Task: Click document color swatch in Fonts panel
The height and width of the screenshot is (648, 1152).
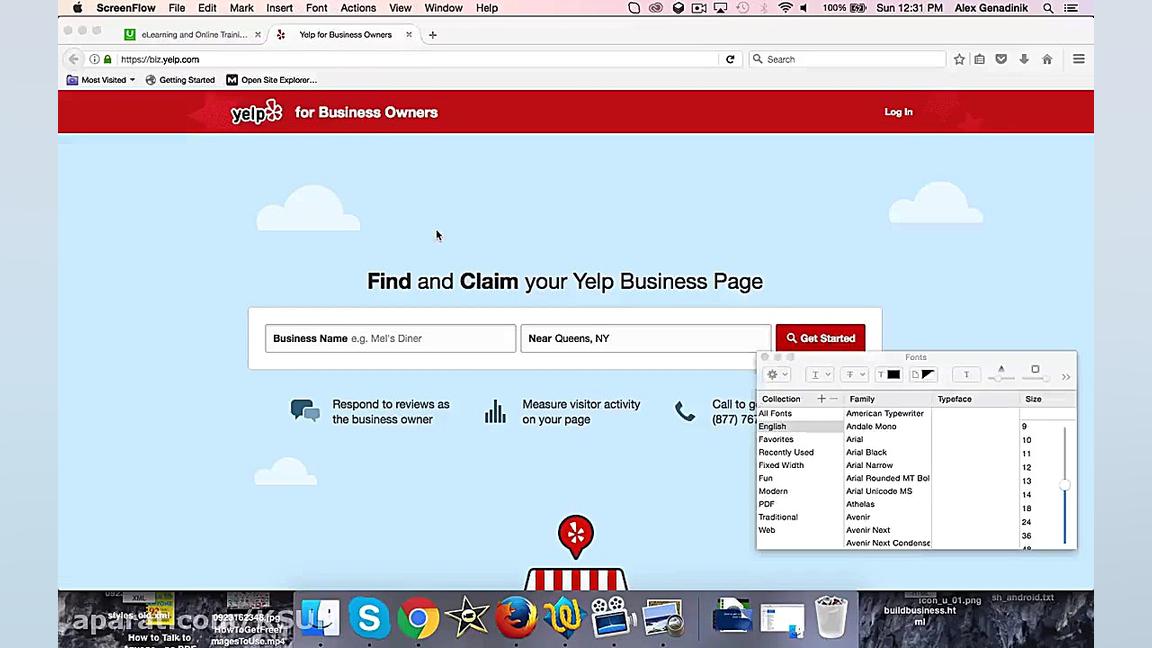Action: tap(924, 375)
